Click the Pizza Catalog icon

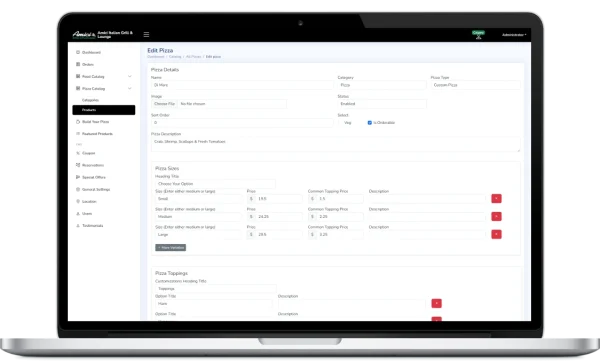(78, 88)
